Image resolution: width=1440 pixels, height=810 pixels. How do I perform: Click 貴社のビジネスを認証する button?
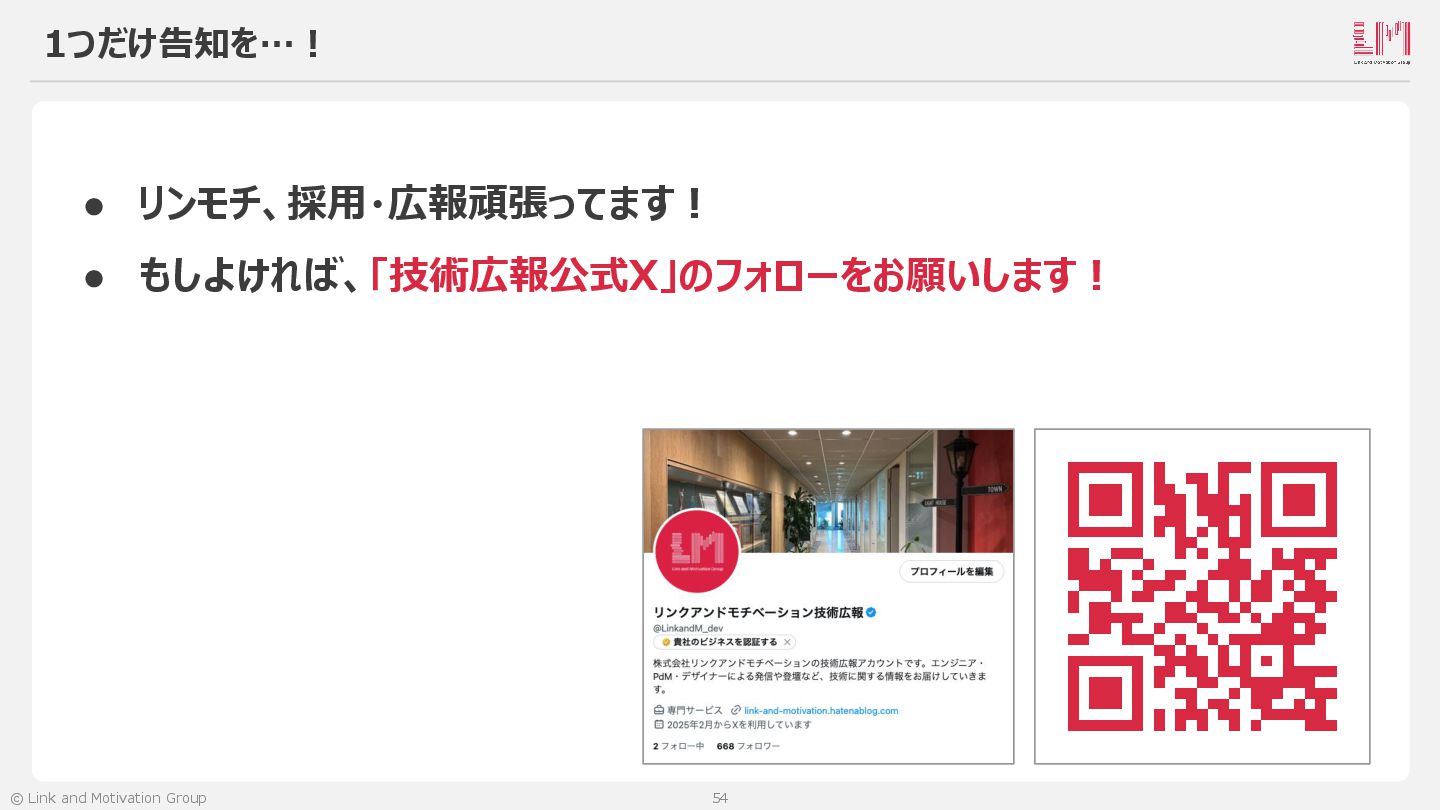click(725, 642)
